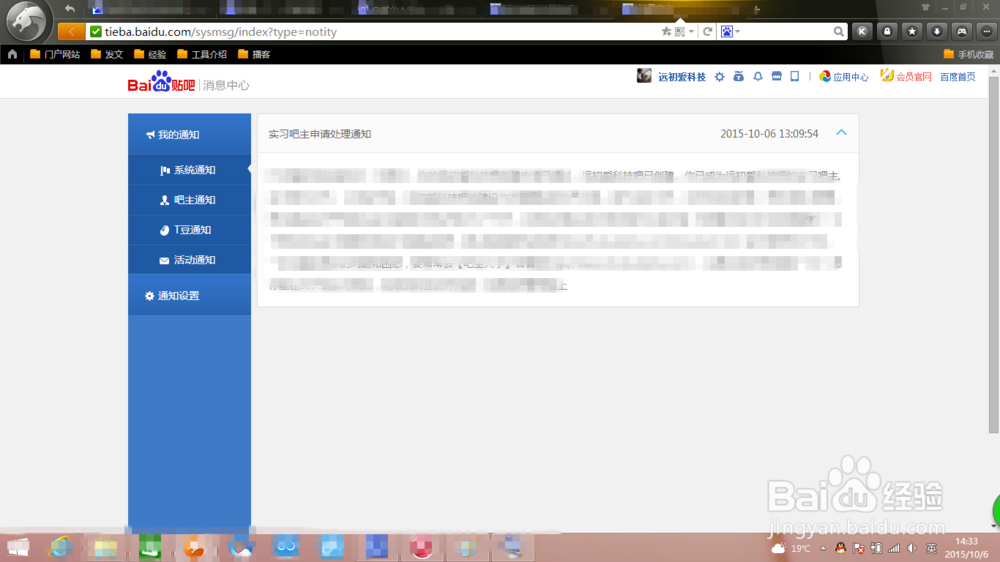Go to 百度首页 link

957,77
